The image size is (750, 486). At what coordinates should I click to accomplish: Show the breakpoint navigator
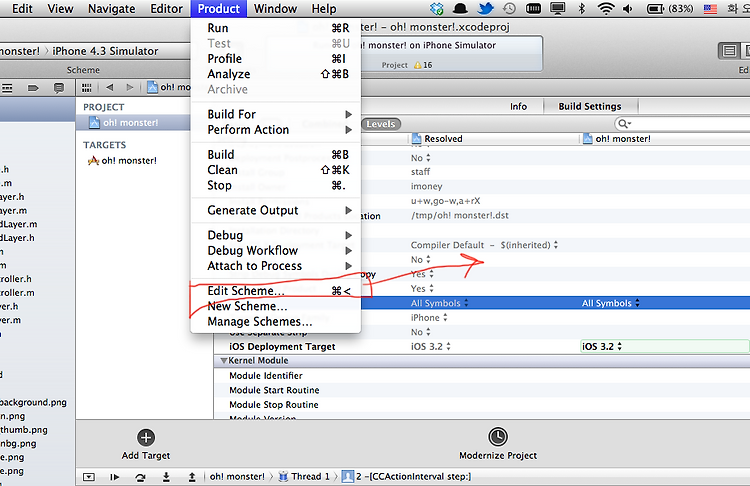click(x=33, y=88)
